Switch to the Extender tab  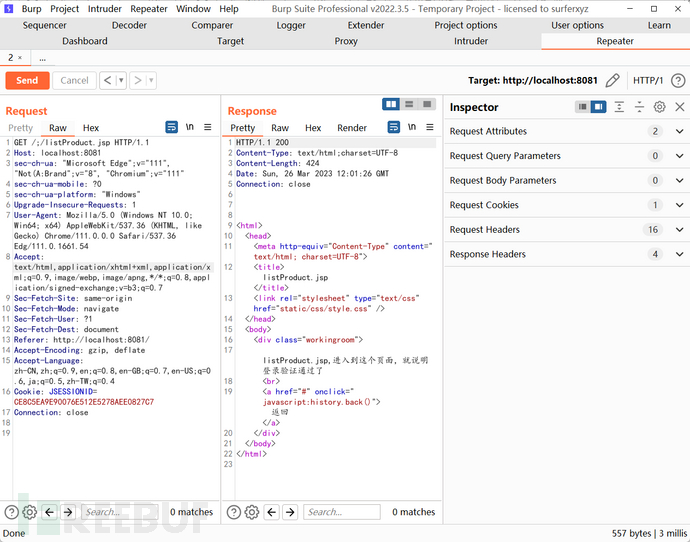pyautogui.click(x=366, y=26)
